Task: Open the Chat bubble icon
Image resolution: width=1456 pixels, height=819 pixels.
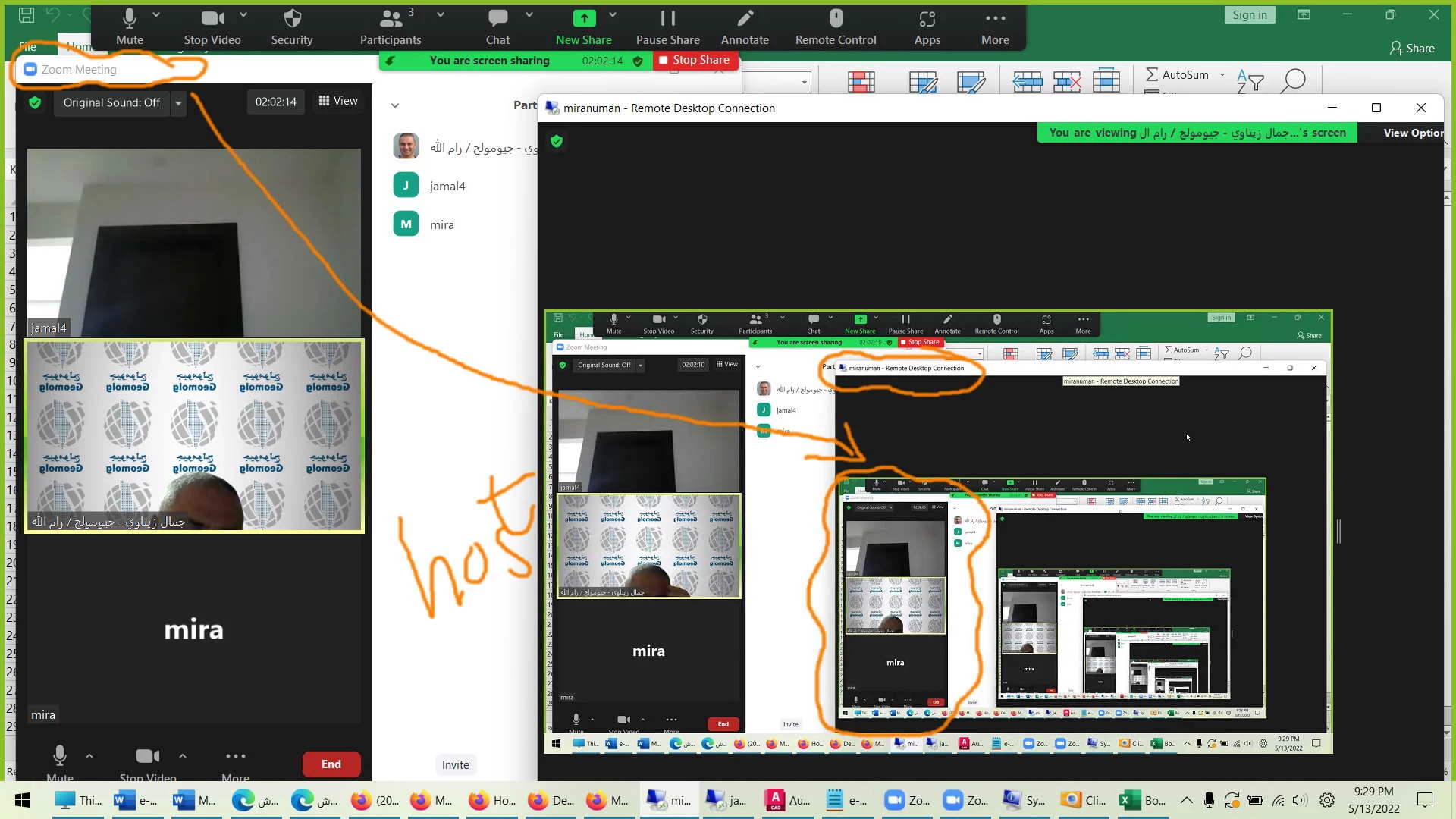Action: pyautogui.click(x=497, y=19)
